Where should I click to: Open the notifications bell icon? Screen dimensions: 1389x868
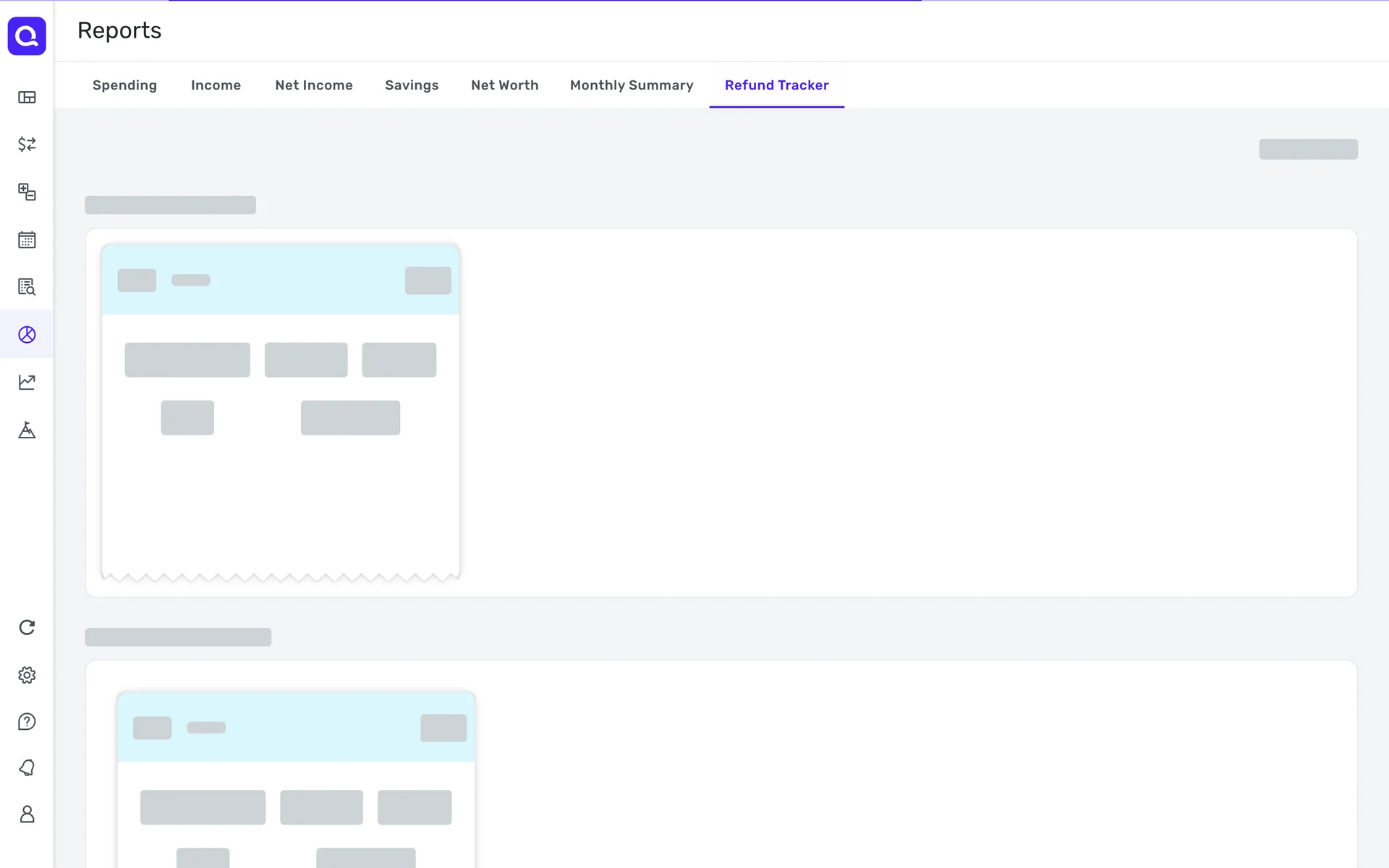click(27, 767)
